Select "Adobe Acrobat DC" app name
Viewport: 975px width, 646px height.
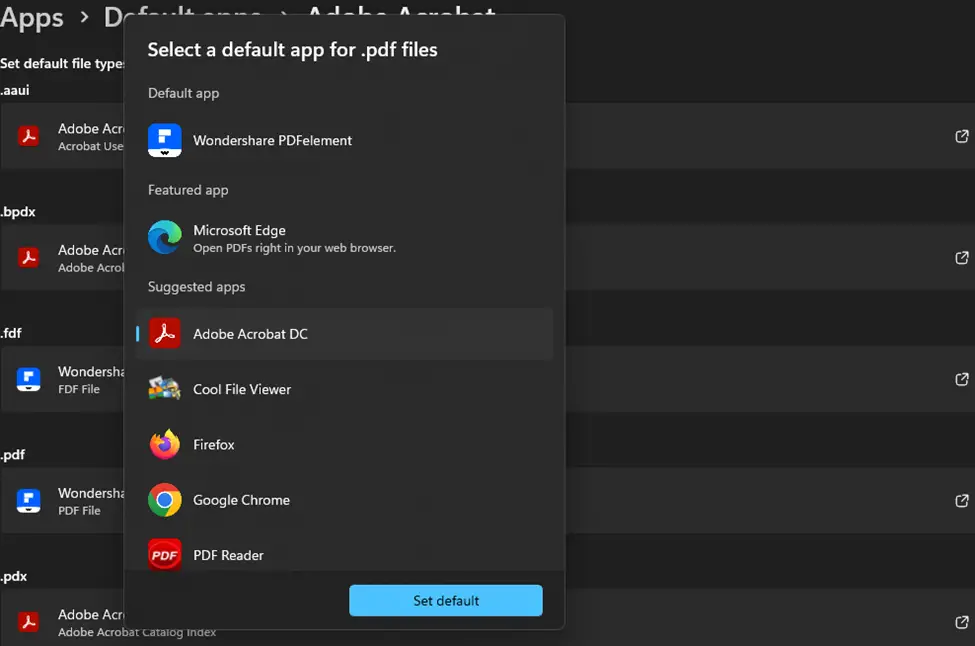pos(250,334)
